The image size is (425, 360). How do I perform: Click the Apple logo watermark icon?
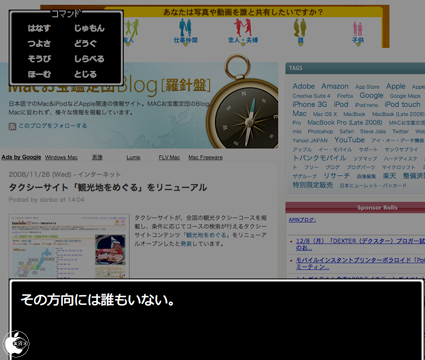pos(16,343)
